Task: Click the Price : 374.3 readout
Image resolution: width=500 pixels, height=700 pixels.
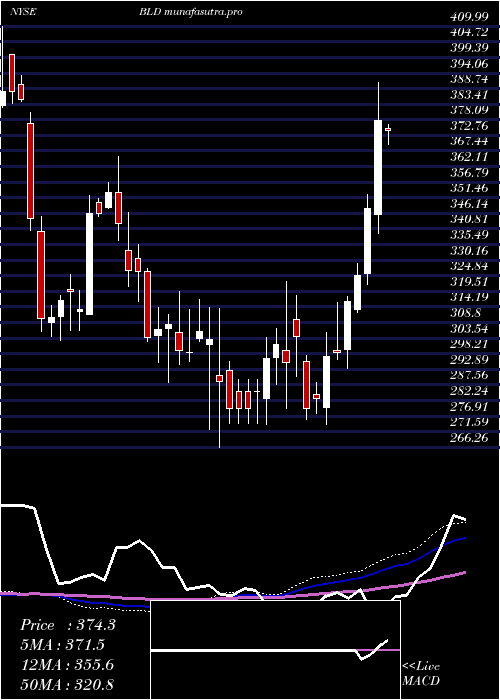Action: point(68,625)
